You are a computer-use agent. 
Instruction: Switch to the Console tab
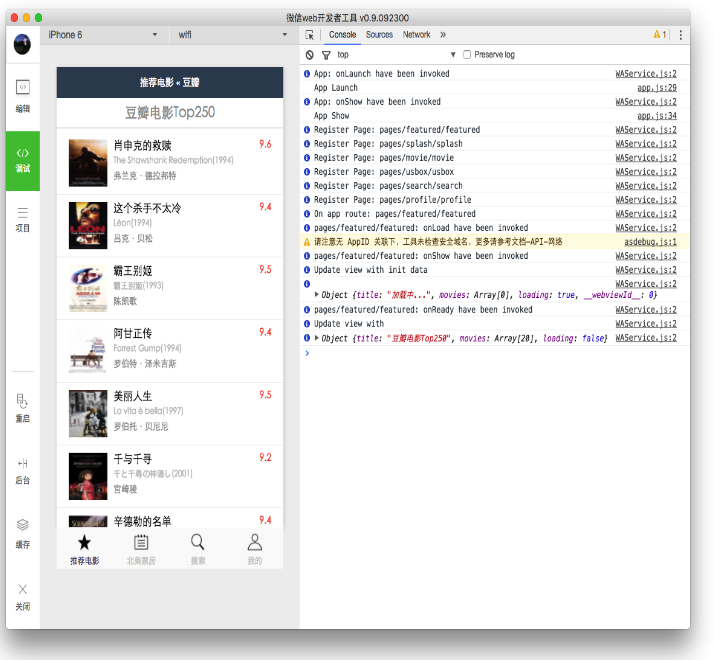click(x=342, y=35)
